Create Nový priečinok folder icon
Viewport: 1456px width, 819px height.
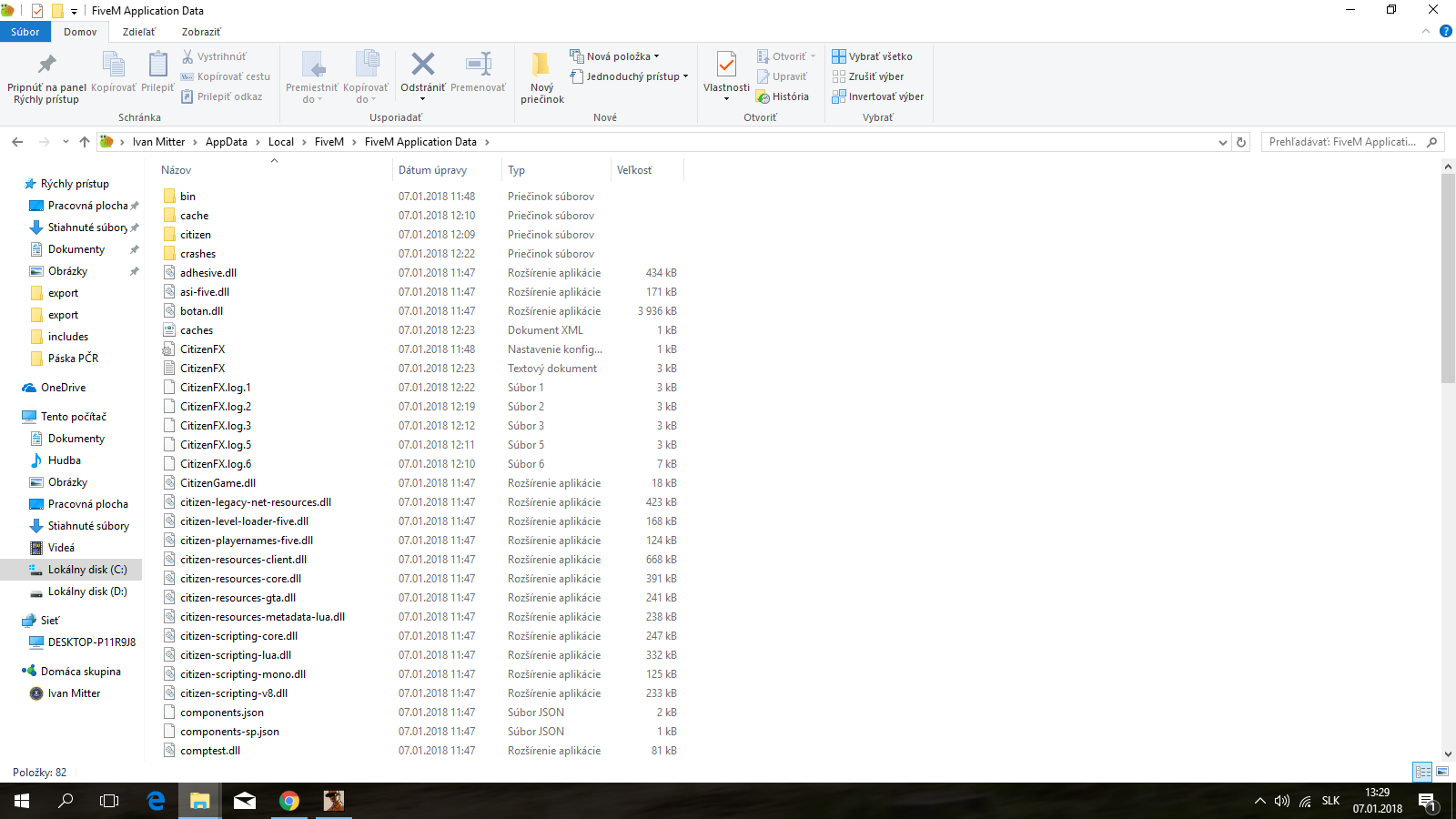pyautogui.click(x=541, y=64)
